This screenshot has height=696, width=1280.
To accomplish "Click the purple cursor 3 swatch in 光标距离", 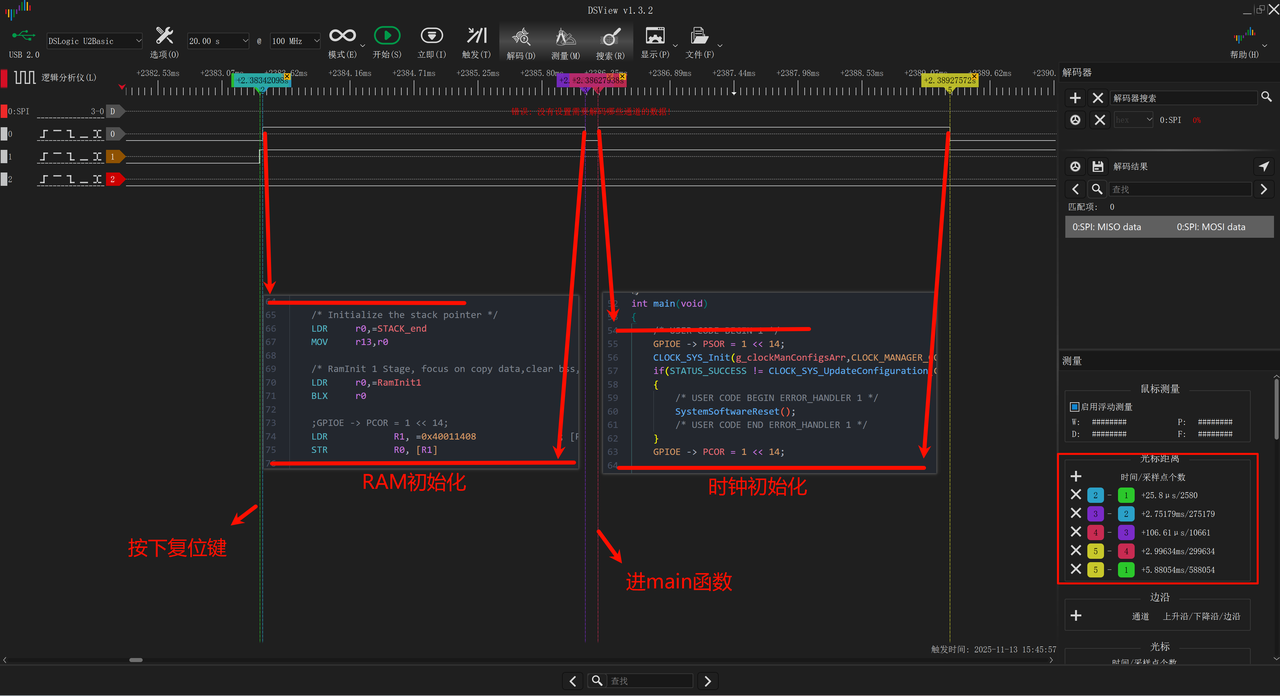I will coord(1096,513).
